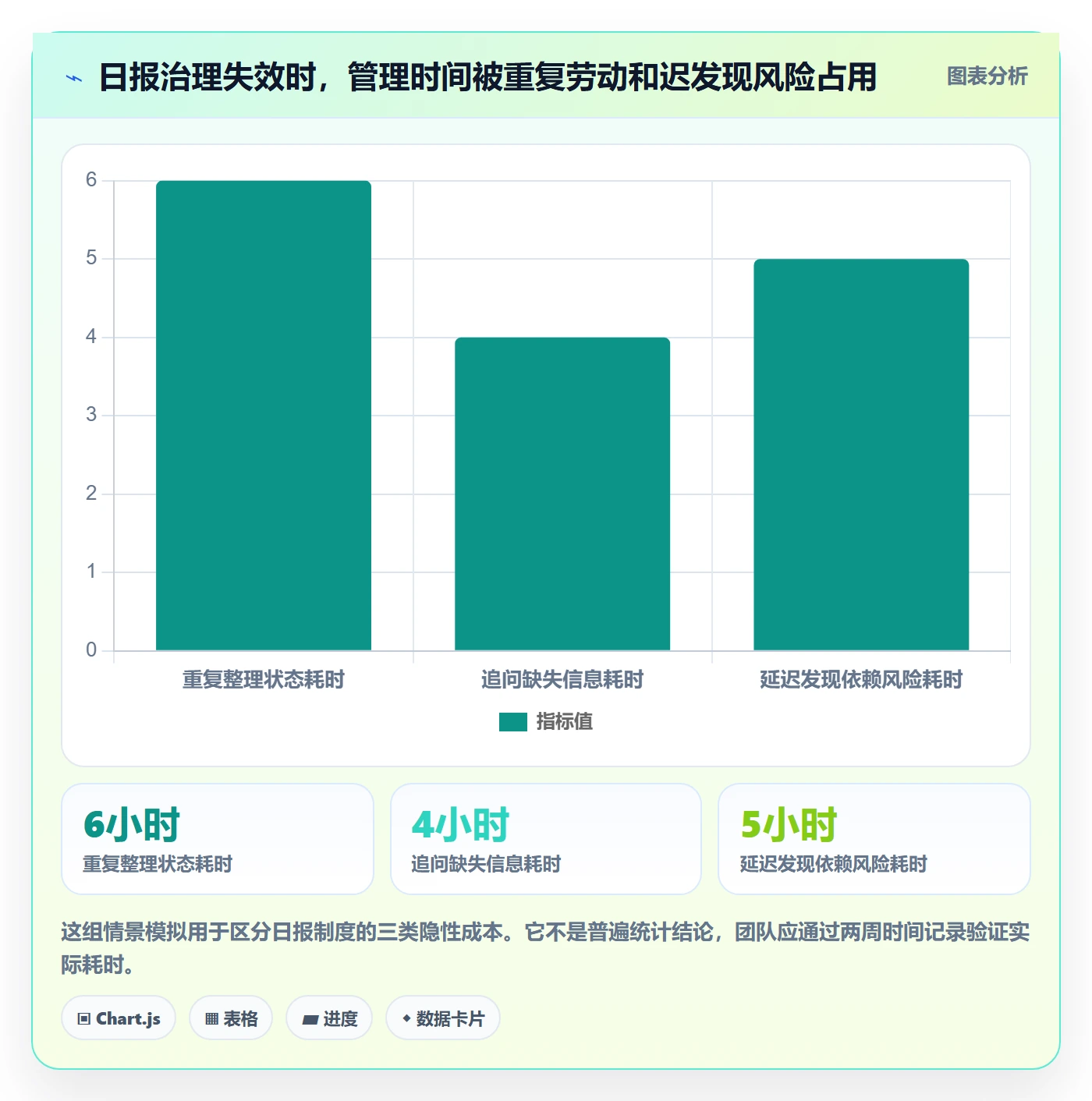
Task: Click the description paragraph starting 这组情景模拟
Action: click(x=545, y=948)
